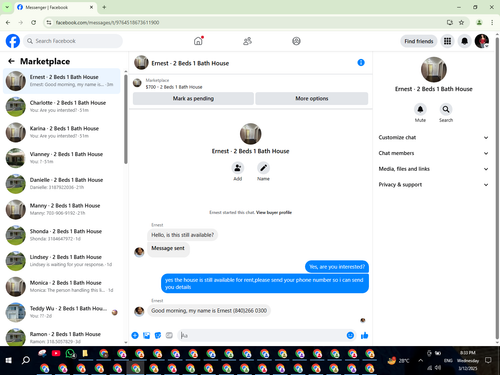This screenshot has height=375, width=500.
Task: Select the Messenger | Facebook browser tab
Action: click(55, 7)
